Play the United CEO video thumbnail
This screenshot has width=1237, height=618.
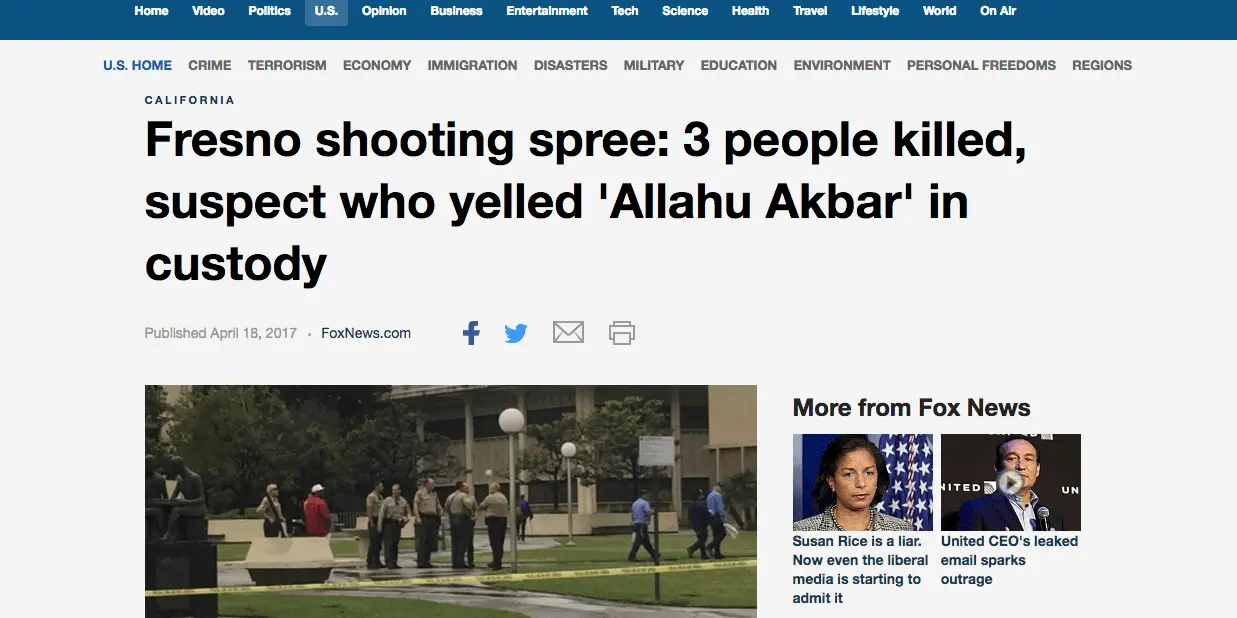click(x=1011, y=482)
